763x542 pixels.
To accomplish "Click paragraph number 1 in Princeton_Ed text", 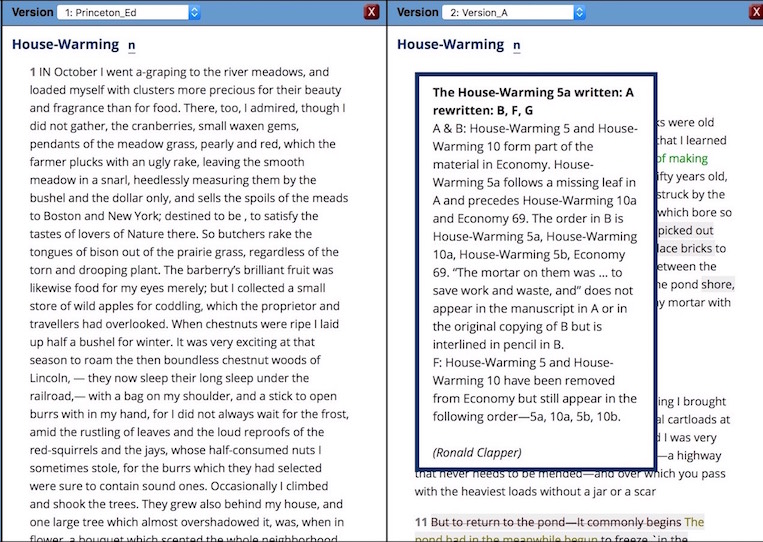I will 33,72.
